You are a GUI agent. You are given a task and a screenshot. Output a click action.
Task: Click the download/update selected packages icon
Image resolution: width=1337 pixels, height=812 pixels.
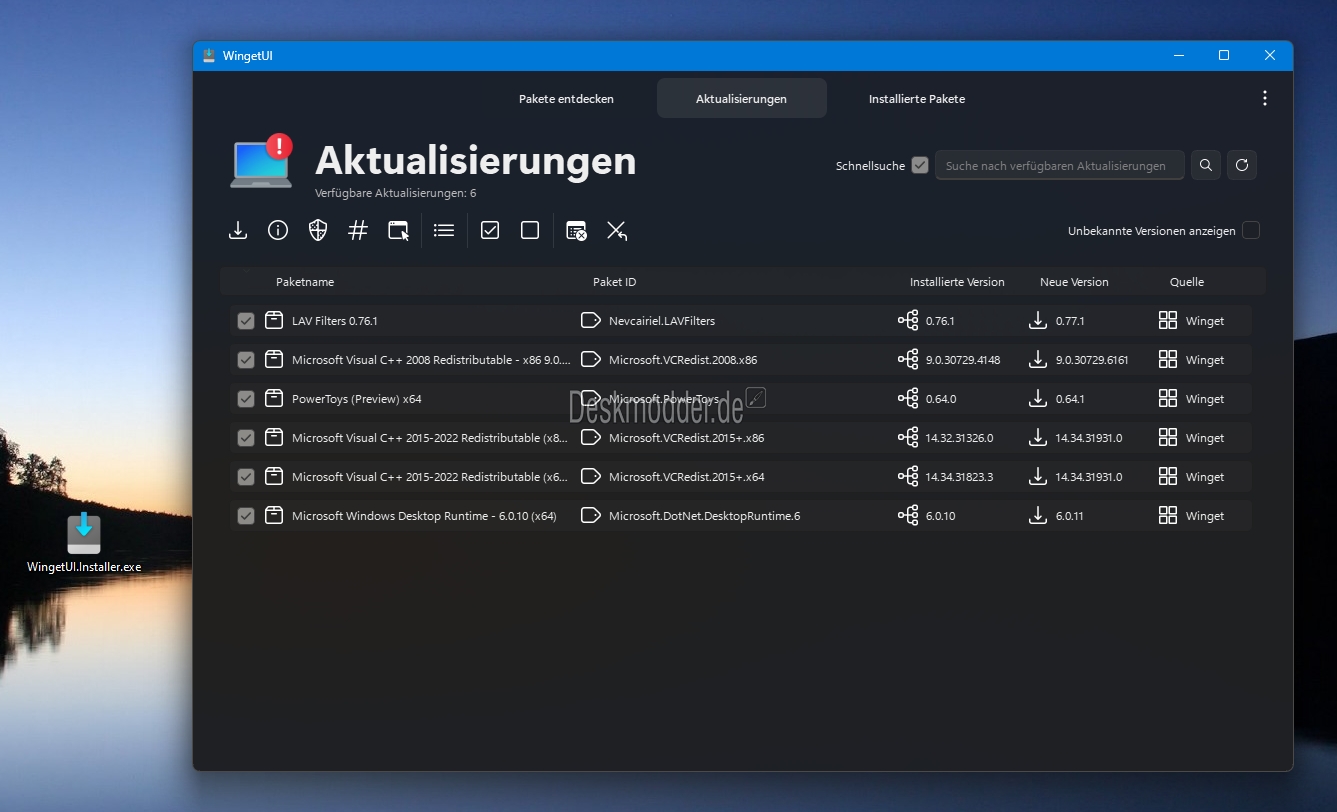(238, 231)
